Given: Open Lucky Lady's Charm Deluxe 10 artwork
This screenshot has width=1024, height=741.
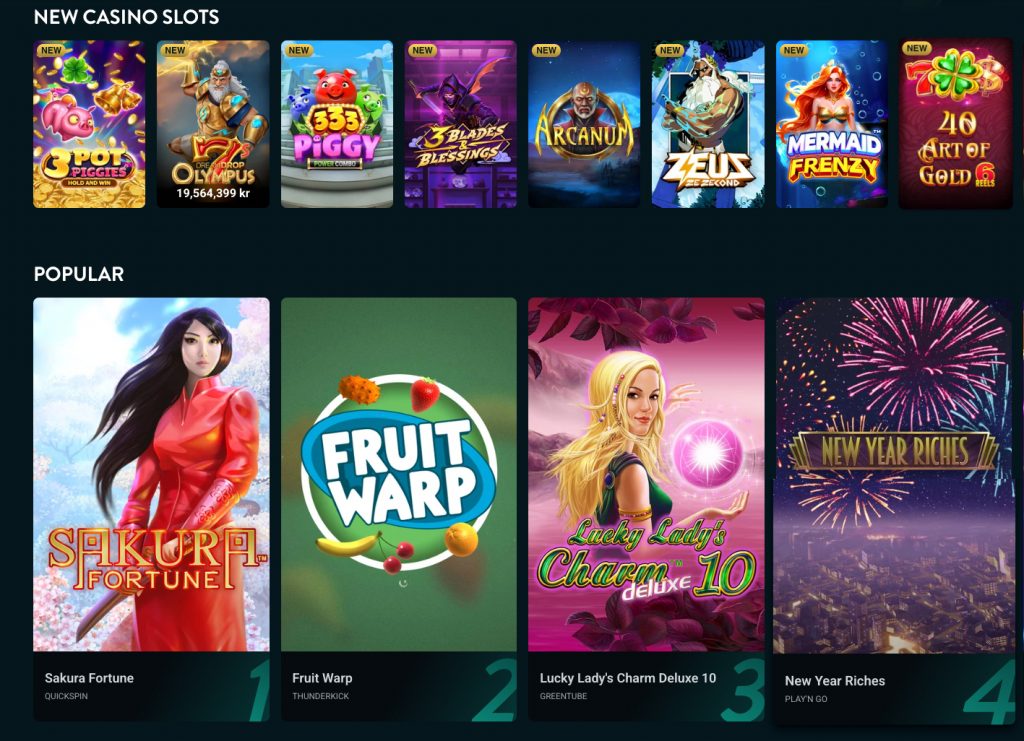Looking at the screenshot, I should click(646, 475).
